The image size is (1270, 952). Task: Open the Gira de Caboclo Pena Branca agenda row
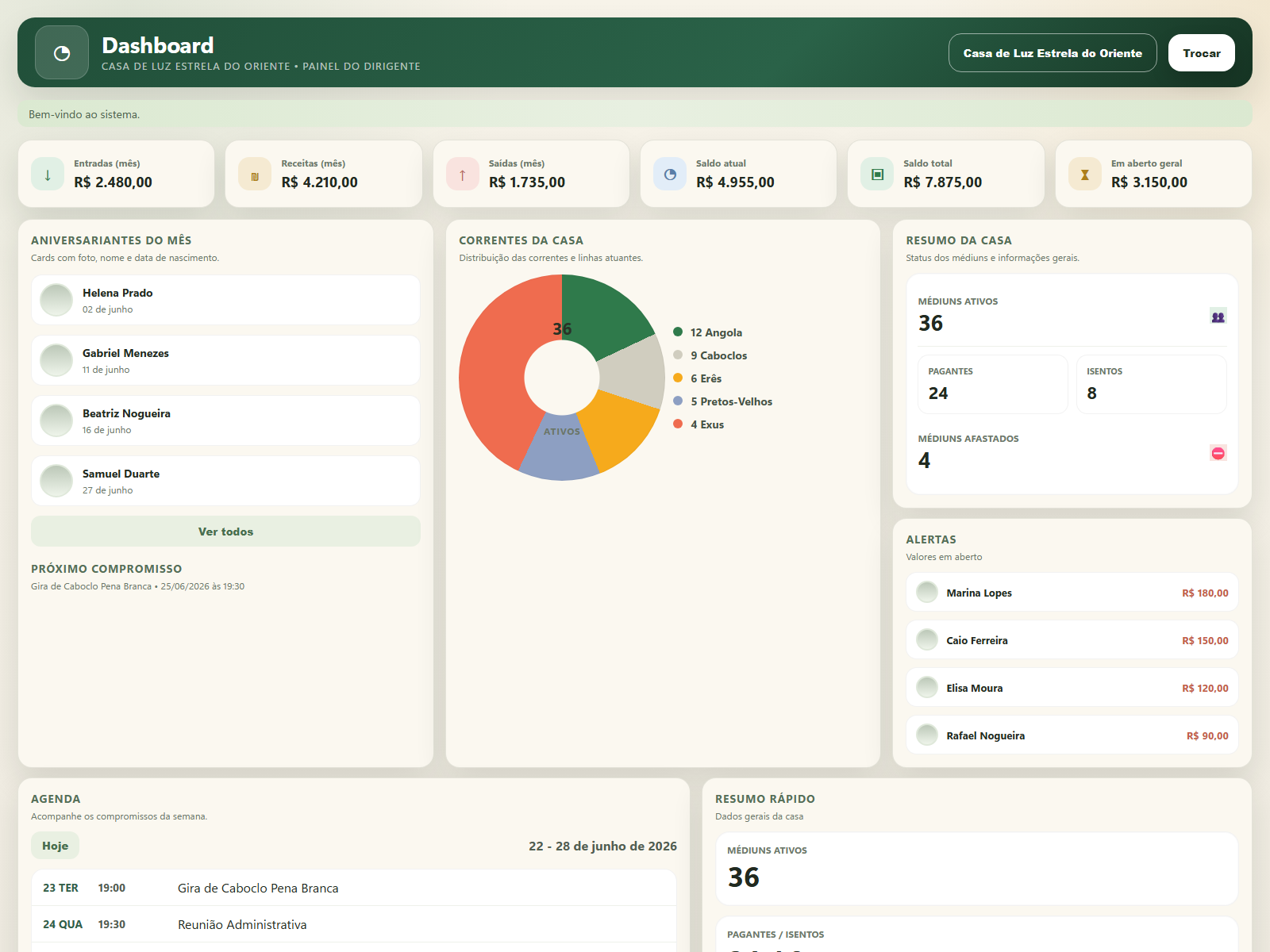[354, 888]
